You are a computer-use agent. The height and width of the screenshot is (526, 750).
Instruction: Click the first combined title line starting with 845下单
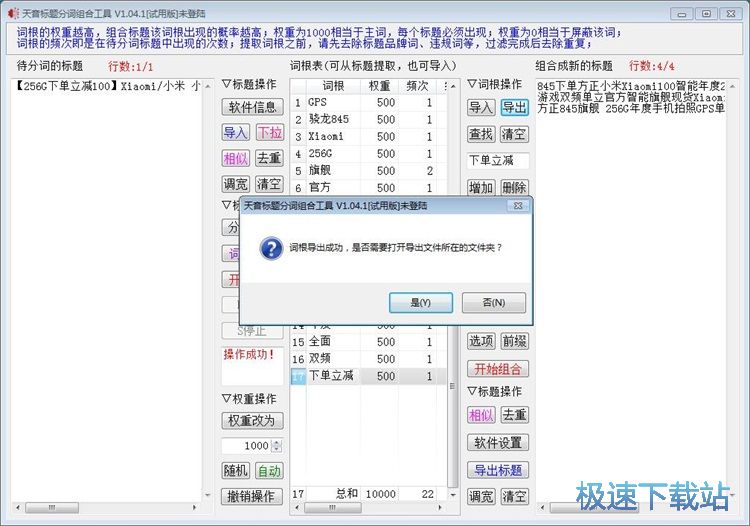[x=630, y=86]
